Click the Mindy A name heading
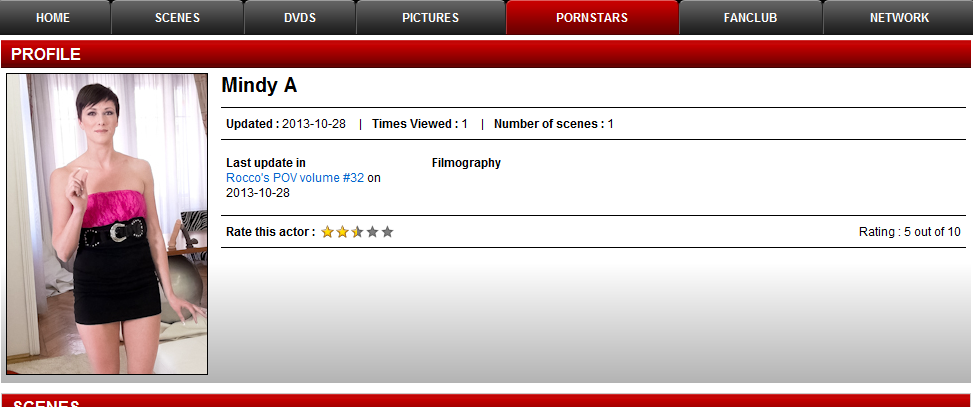973x407 pixels. 259,85
